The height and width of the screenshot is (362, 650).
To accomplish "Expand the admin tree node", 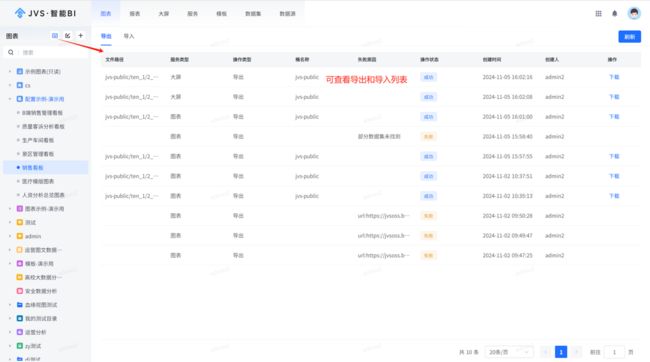I will [x=10, y=236].
